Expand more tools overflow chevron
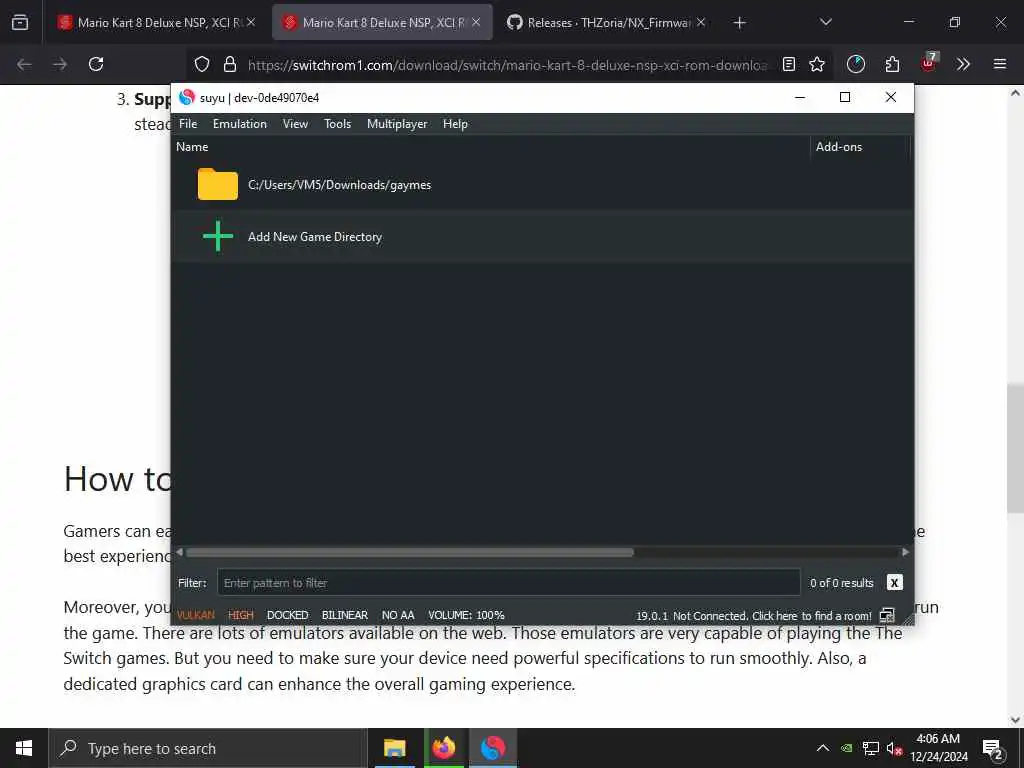Viewport: 1024px width, 768px height. click(x=963, y=64)
